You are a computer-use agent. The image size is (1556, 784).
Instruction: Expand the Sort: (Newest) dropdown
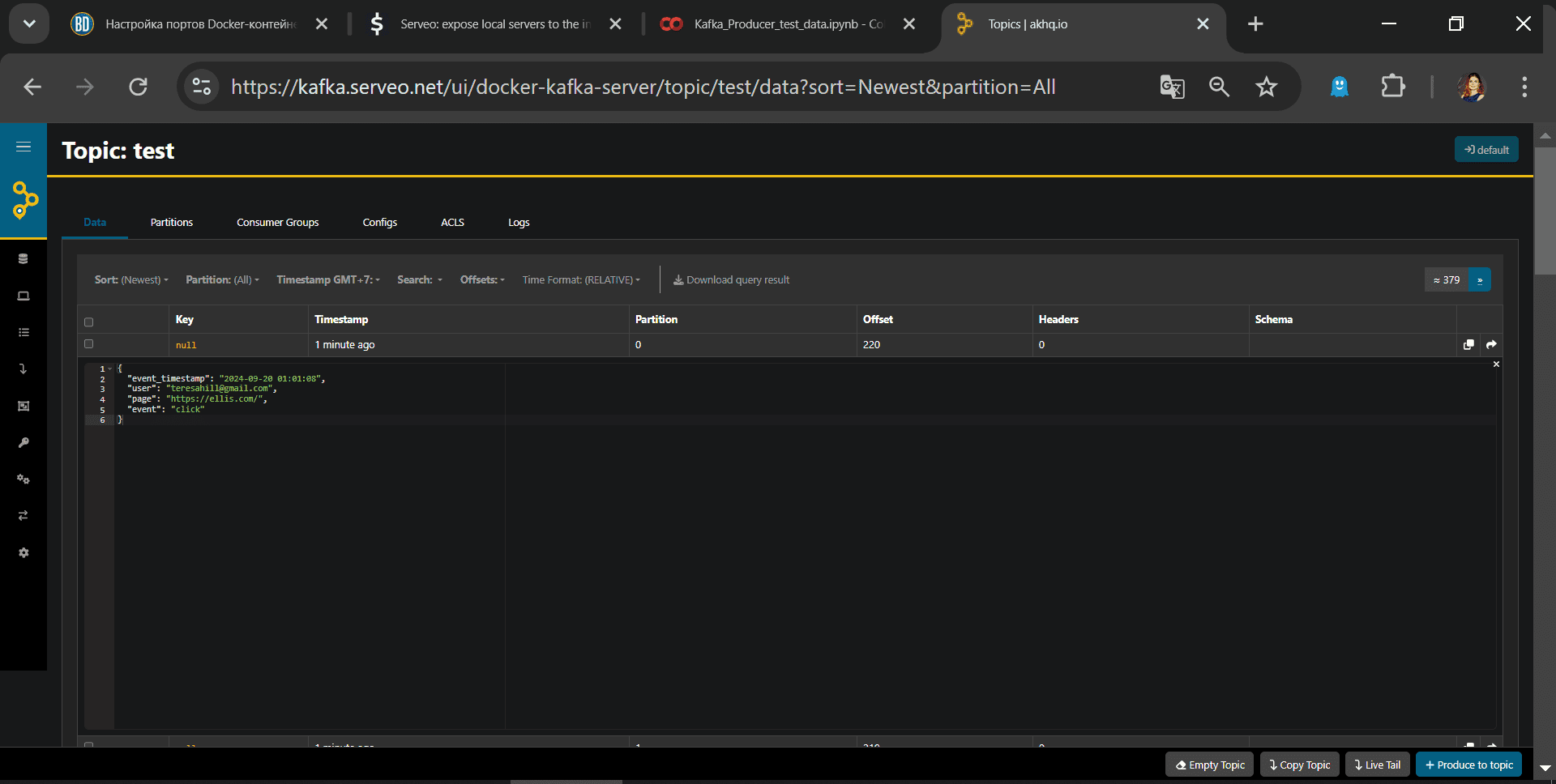[x=131, y=279]
